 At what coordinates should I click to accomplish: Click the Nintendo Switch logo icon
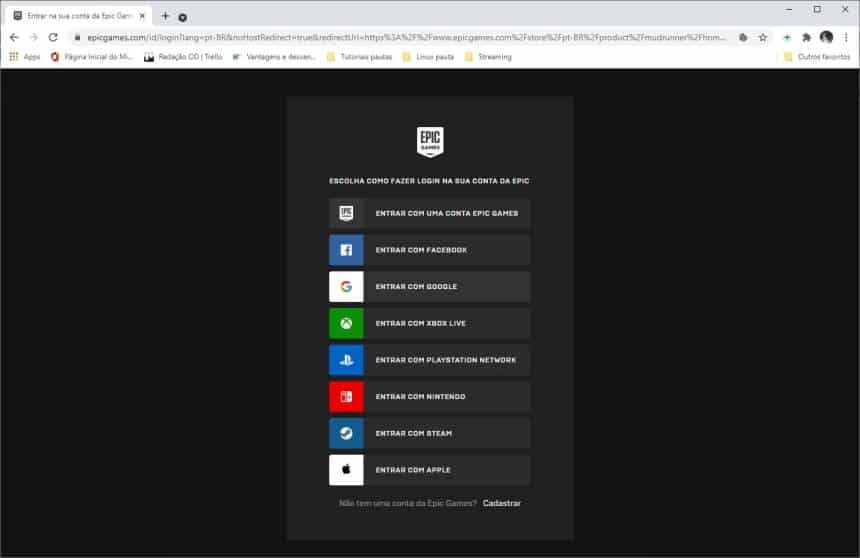(x=346, y=396)
